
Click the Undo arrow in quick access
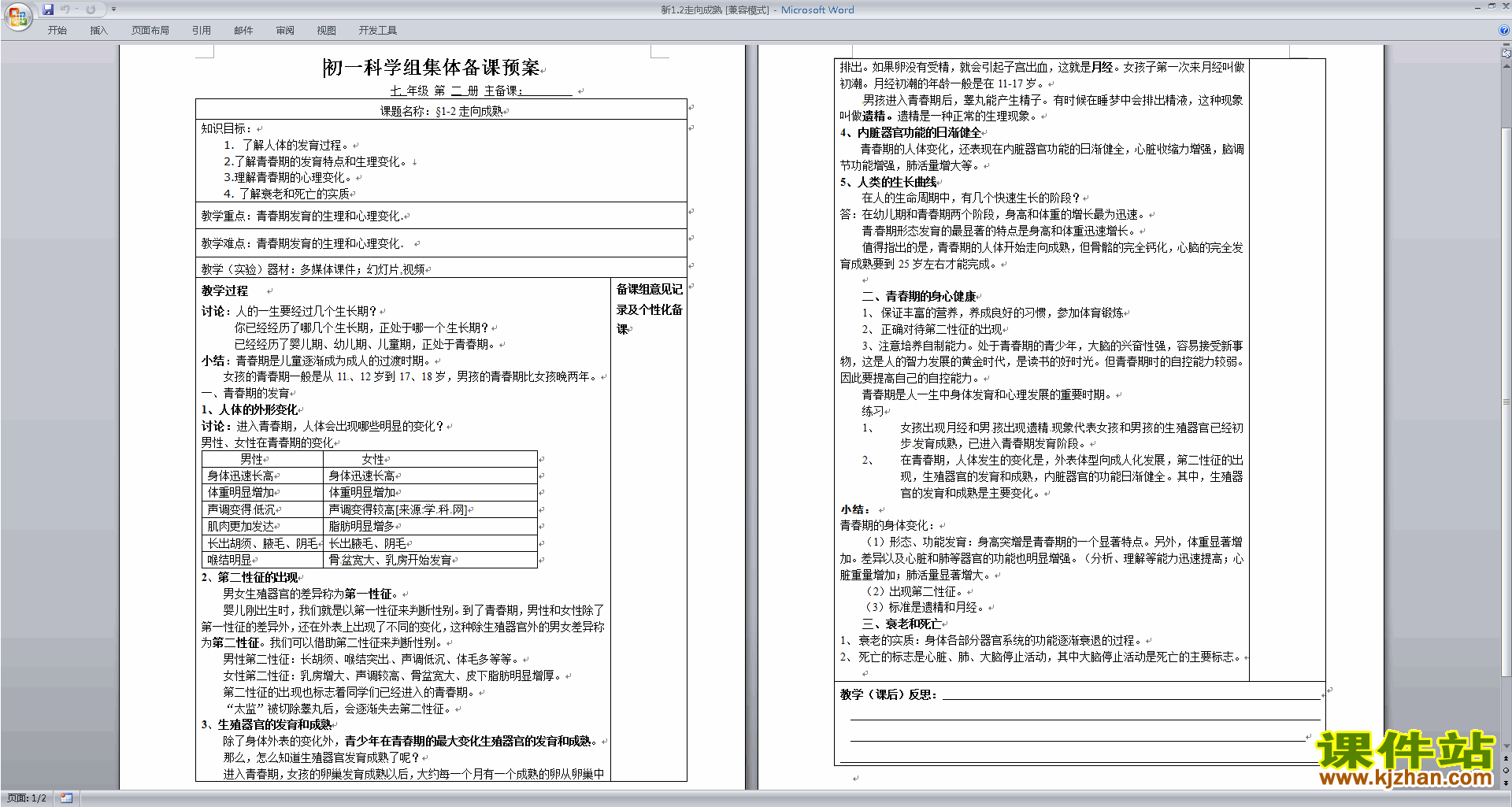coord(65,9)
